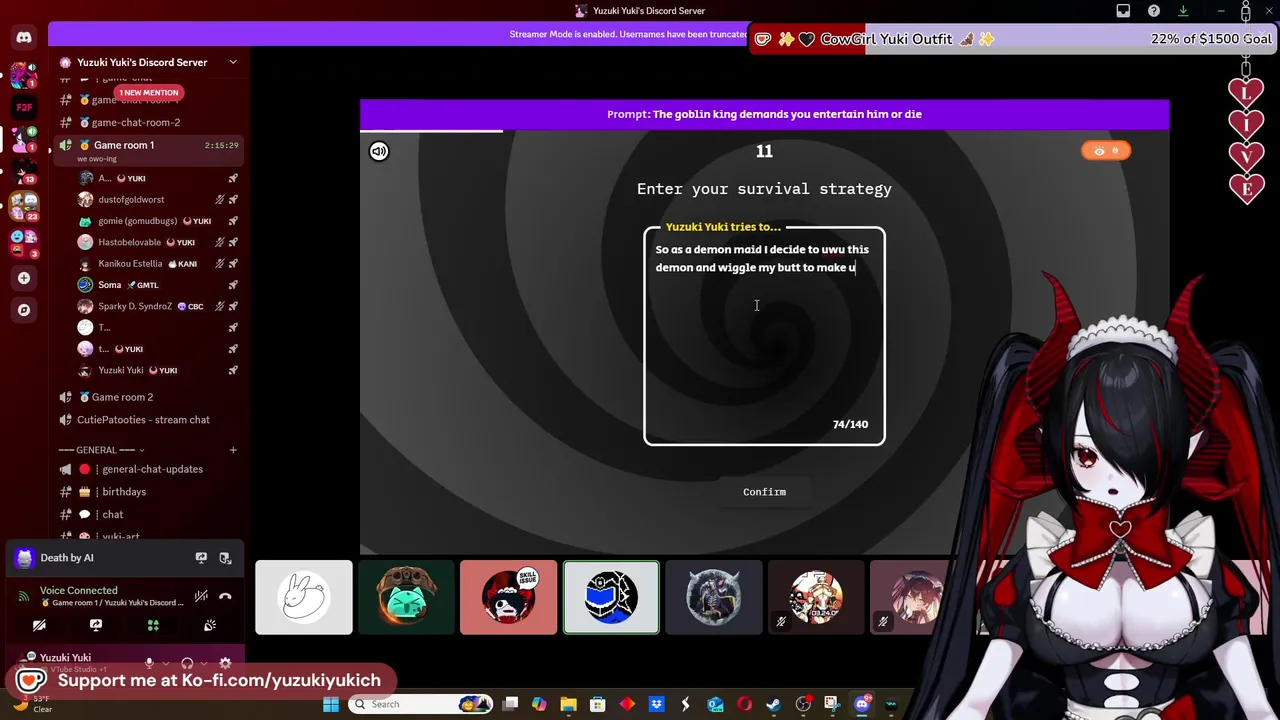Click the Add a Server plus icon
The width and height of the screenshot is (1280, 720).
coord(24,278)
